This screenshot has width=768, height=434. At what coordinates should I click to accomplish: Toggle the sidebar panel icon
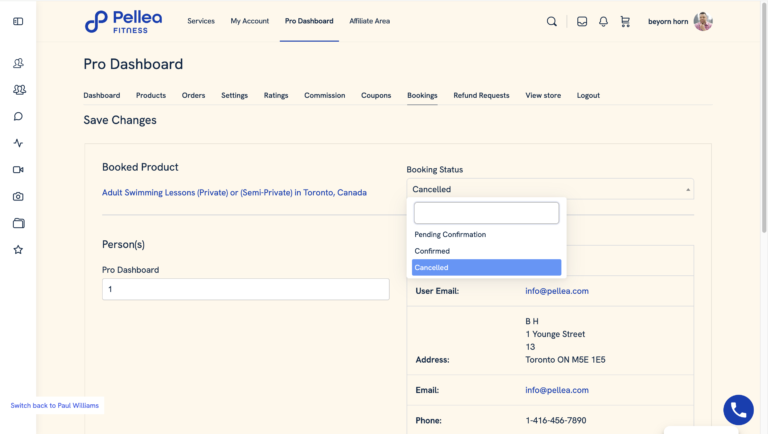point(18,21)
